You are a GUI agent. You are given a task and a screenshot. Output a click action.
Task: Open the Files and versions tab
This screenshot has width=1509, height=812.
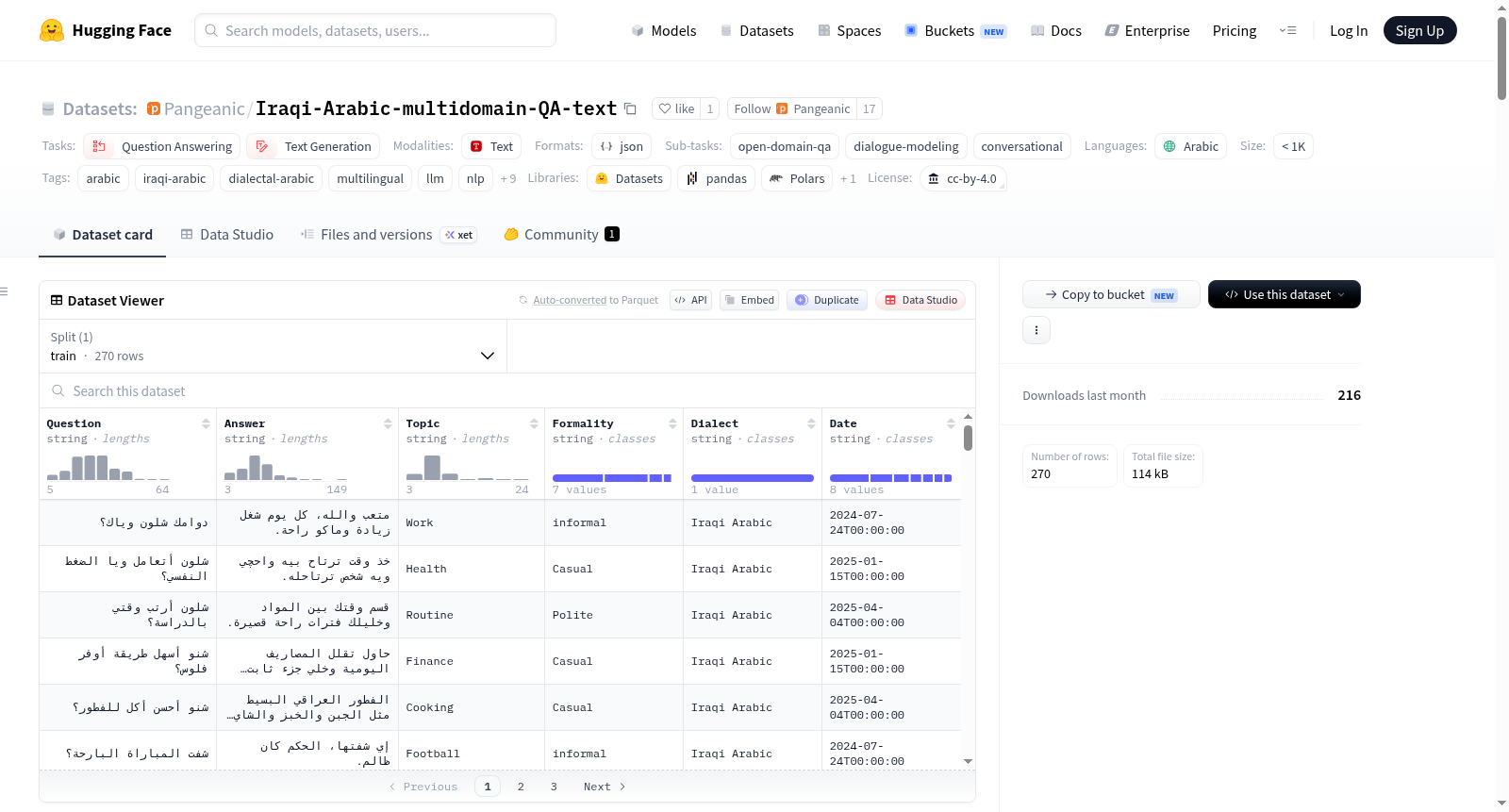[x=389, y=235]
